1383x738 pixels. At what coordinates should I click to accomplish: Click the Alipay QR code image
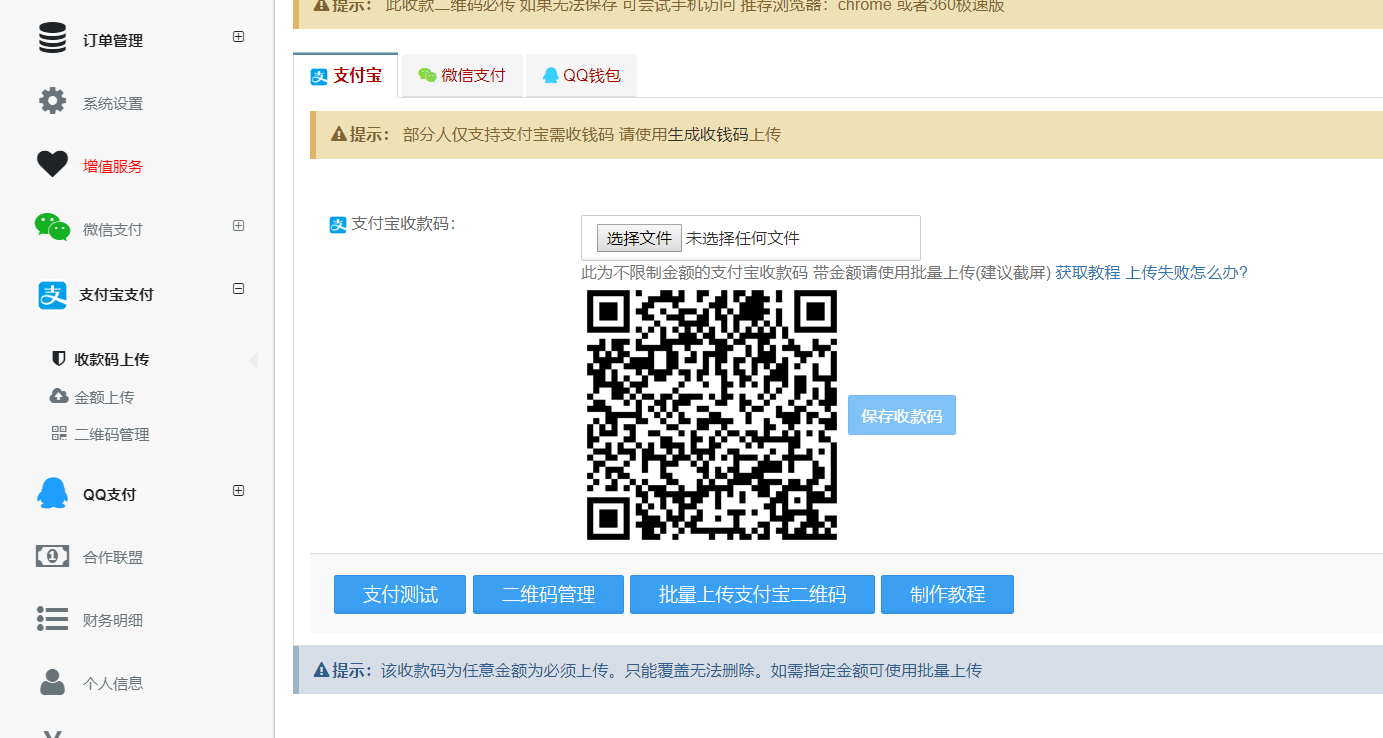click(x=711, y=415)
